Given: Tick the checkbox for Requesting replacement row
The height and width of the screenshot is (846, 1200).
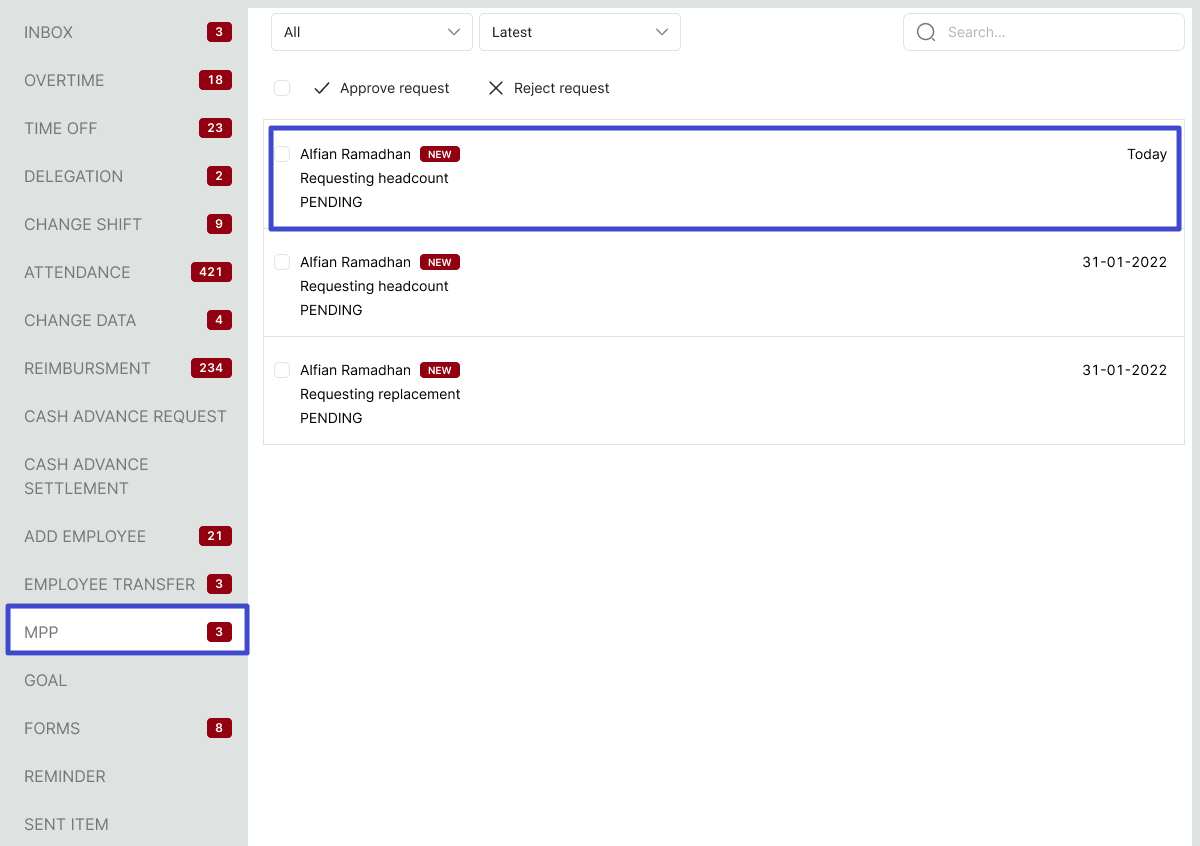Looking at the screenshot, I should (282, 370).
